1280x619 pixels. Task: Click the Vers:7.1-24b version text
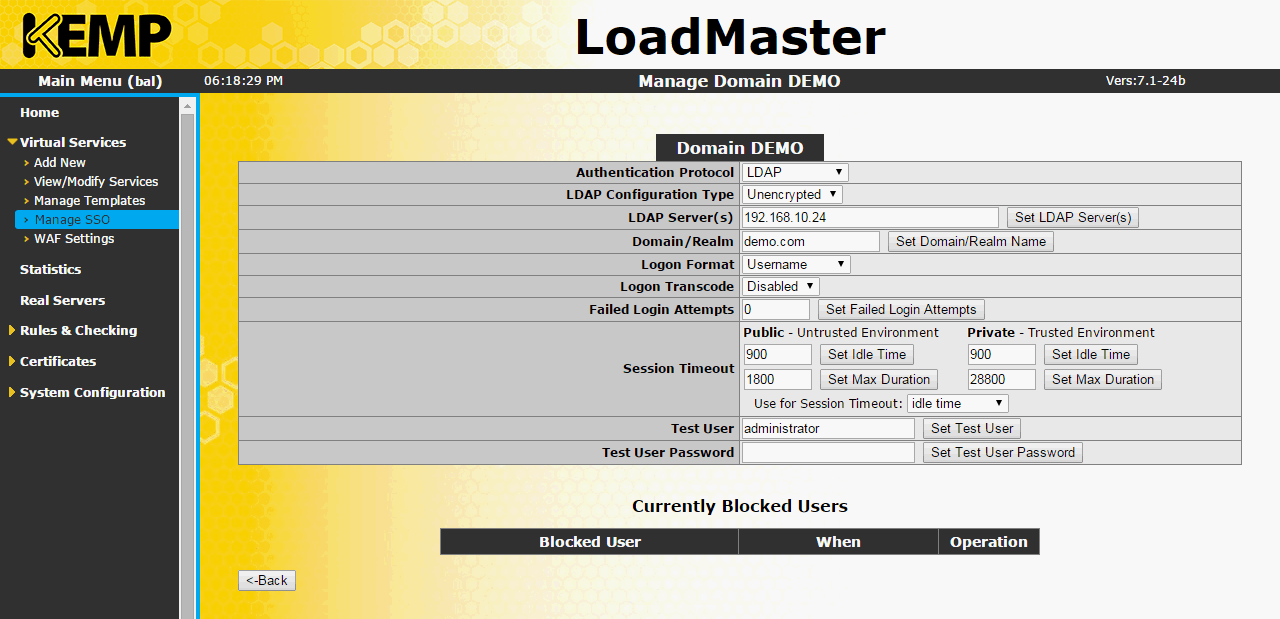click(x=1145, y=81)
